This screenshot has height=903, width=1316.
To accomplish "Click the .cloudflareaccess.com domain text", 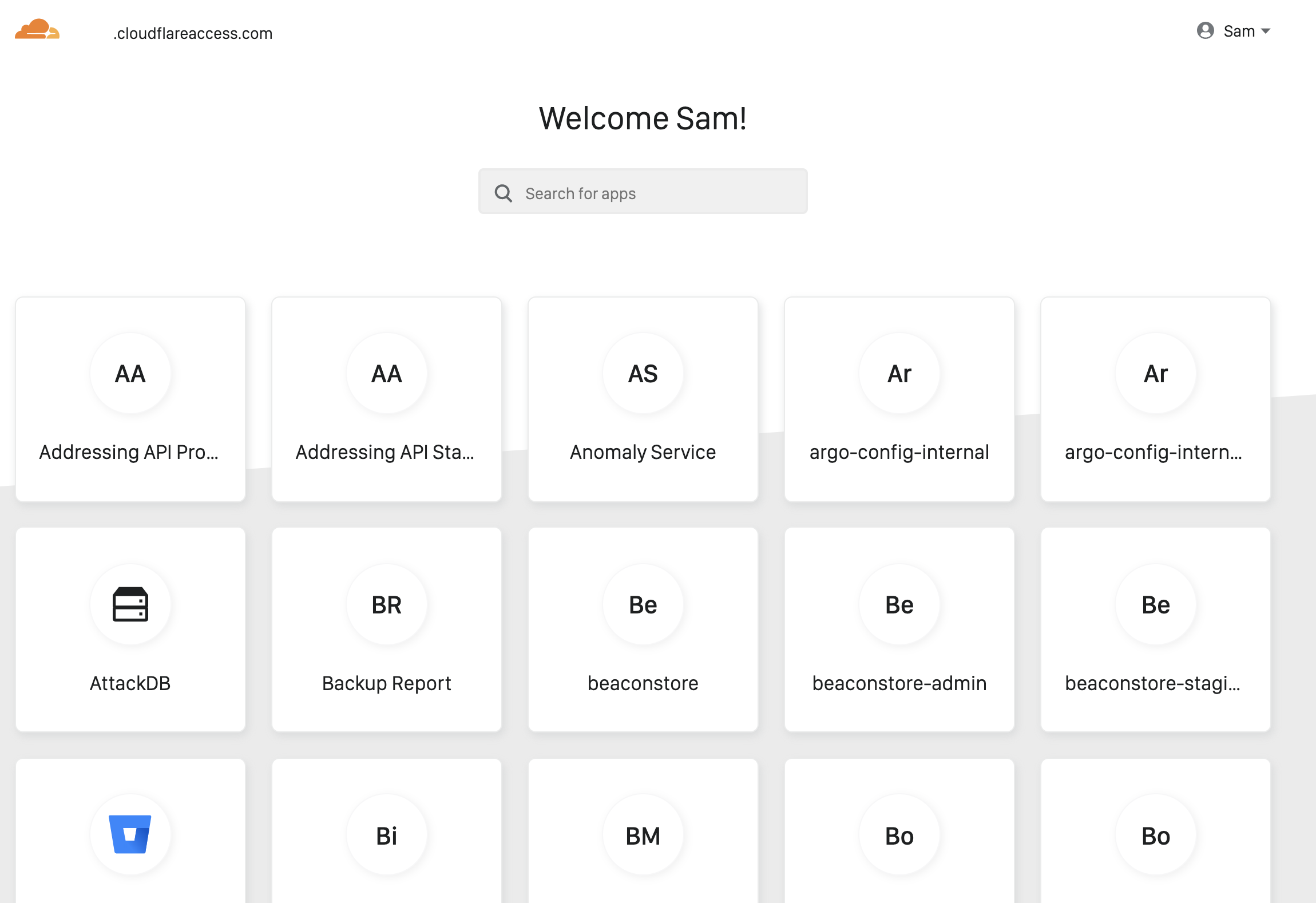I will (193, 33).
